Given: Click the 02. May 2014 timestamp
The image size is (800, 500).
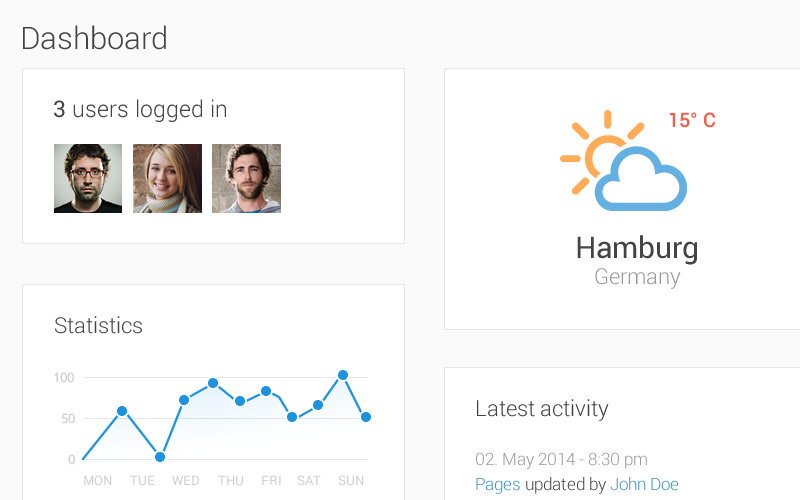Looking at the screenshot, I should tap(561, 459).
